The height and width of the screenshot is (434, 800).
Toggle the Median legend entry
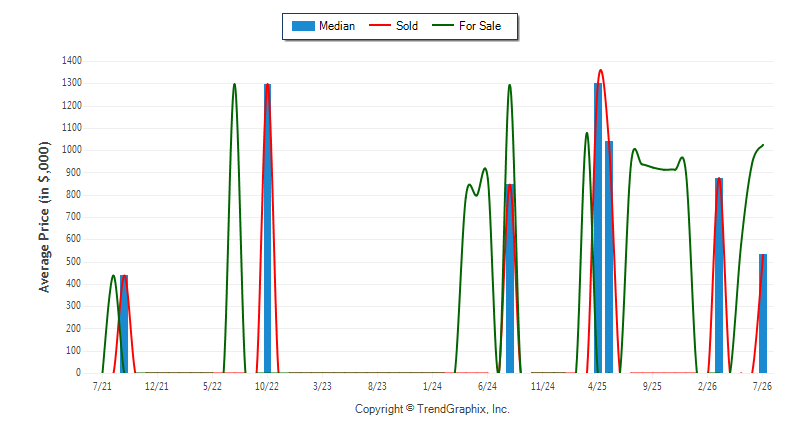coord(323,26)
